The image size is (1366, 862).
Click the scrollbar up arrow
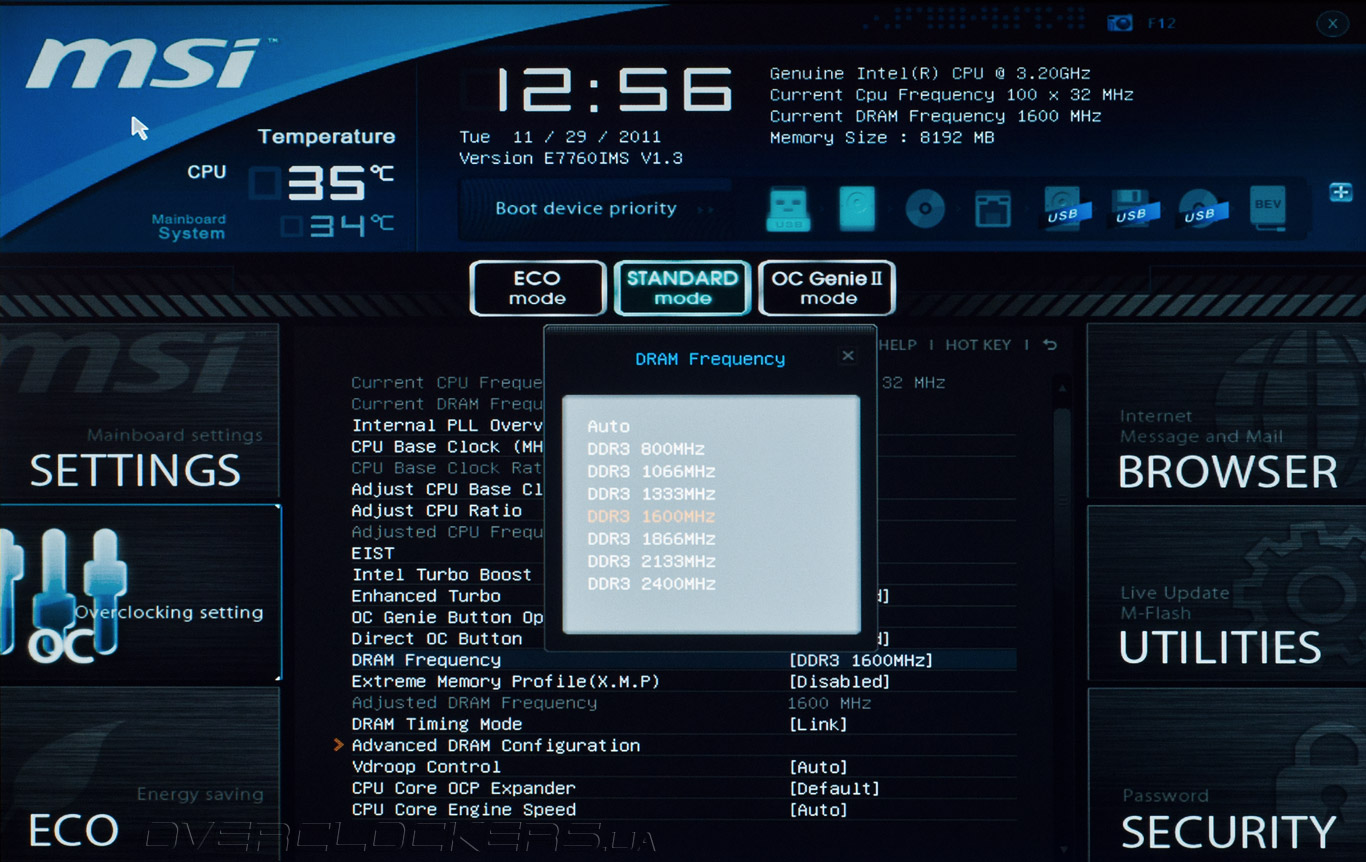[1062, 388]
